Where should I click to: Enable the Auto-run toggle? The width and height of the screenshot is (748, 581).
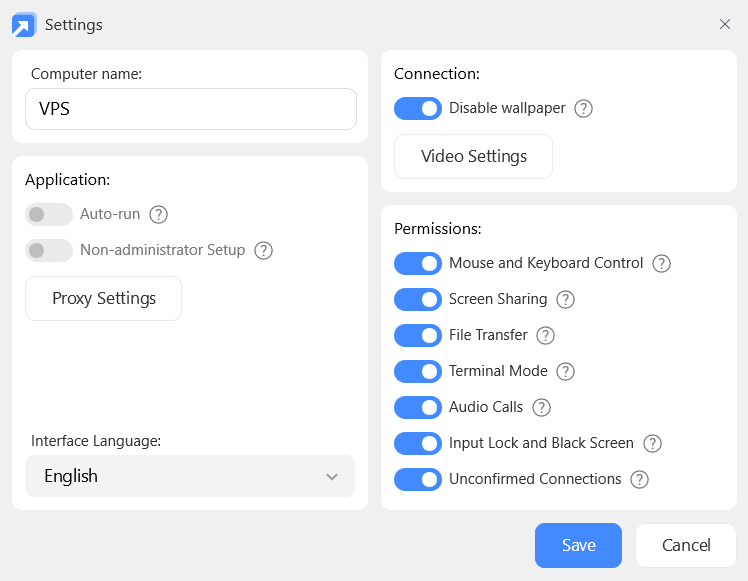pos(49,214)
